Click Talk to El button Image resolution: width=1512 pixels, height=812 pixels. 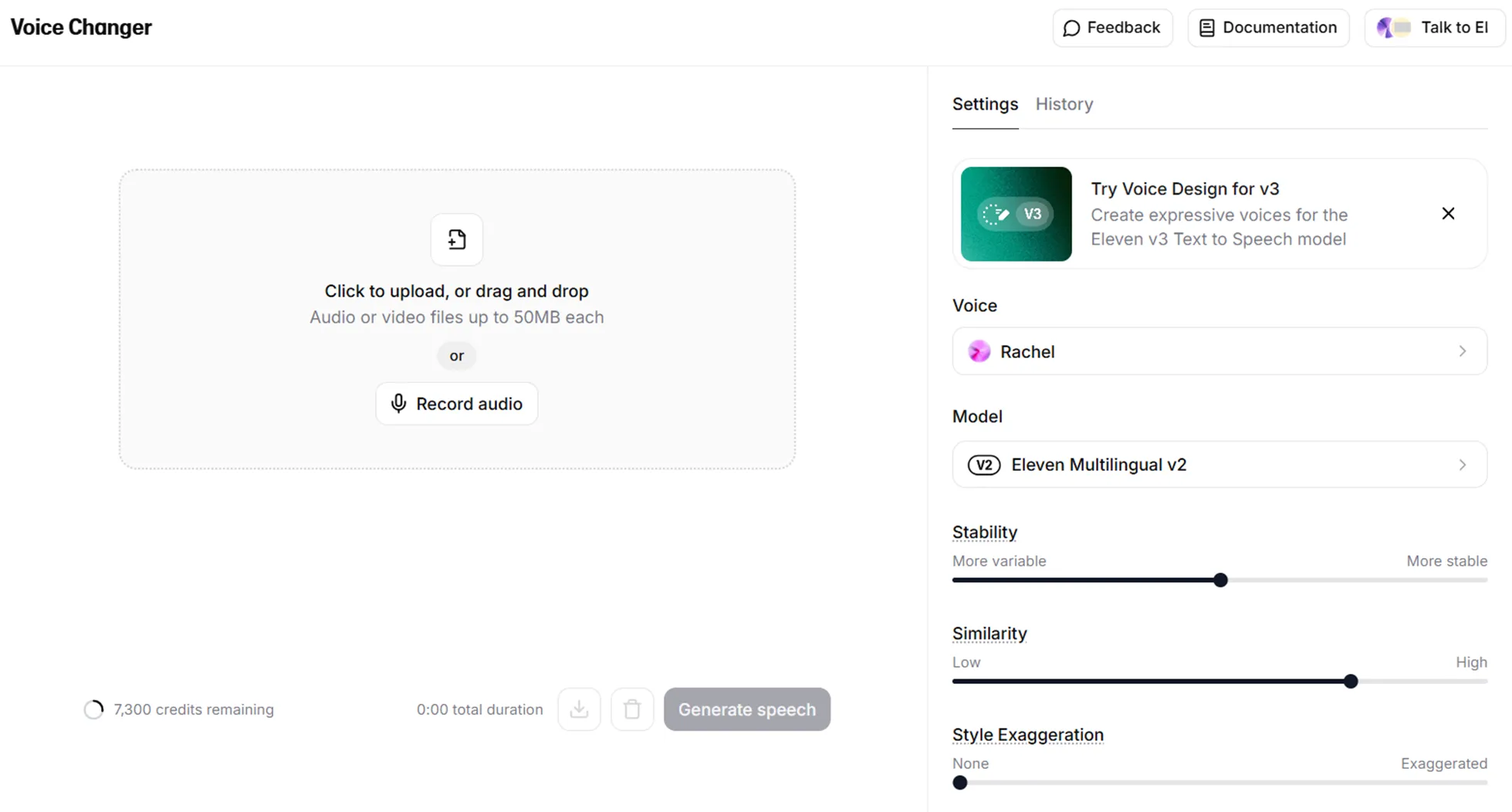(1433, 28)
